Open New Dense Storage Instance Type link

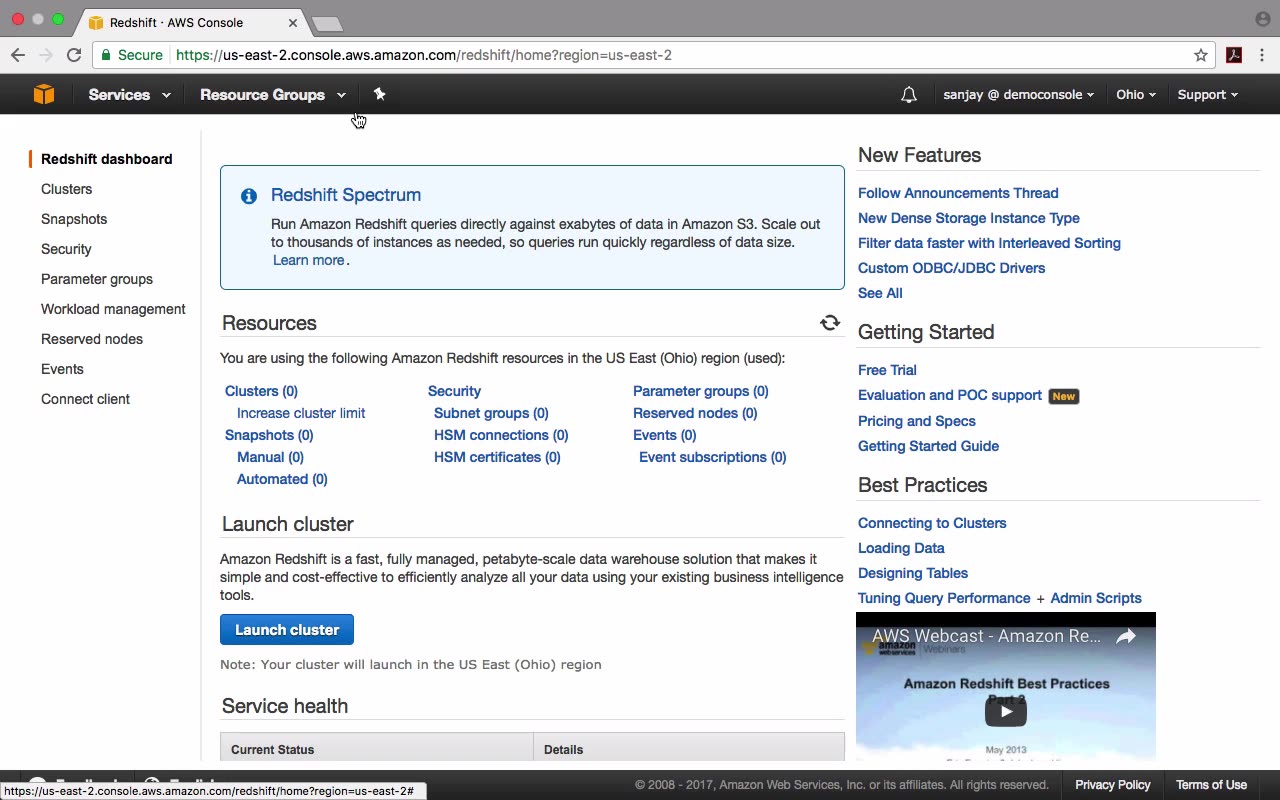[x=969, y=218]
